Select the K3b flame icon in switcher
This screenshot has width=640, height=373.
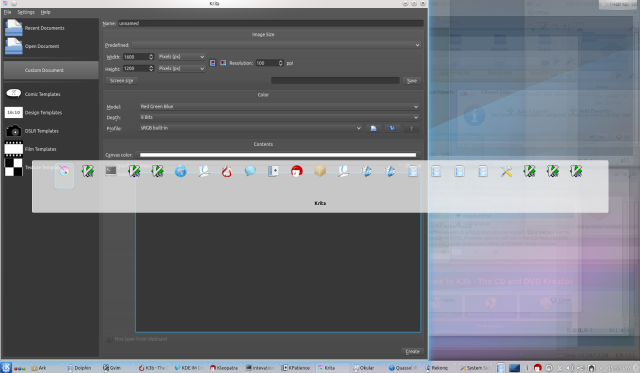tap(227, 171)
